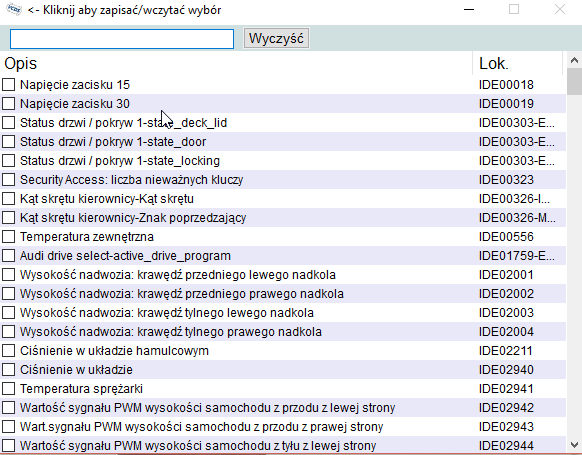Check Security Access liczba nieważnych kluczy
Image resolution: width=582 pixels, height=455 pixels.
(x=9, y=180)
